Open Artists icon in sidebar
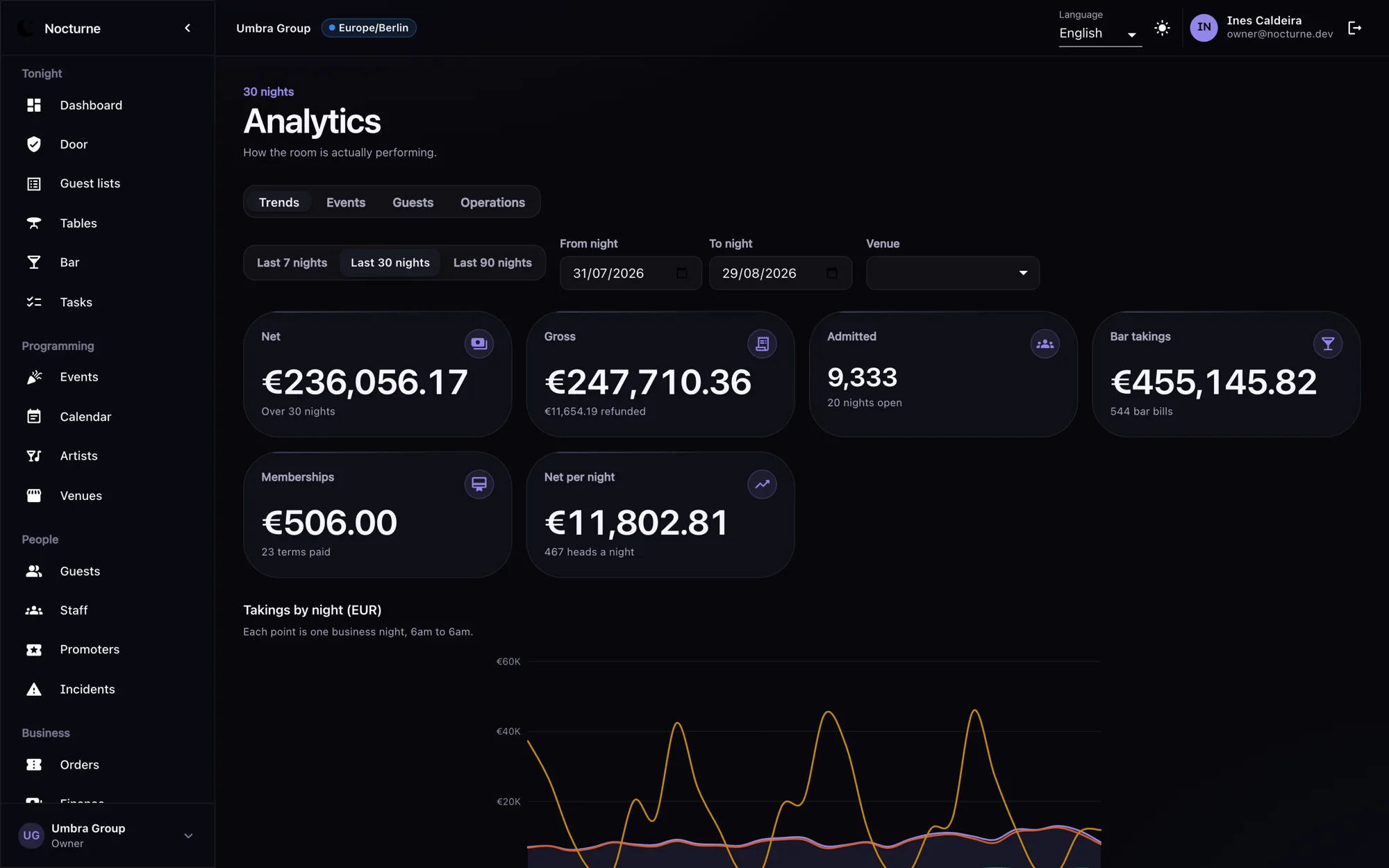 click(34, 456)
